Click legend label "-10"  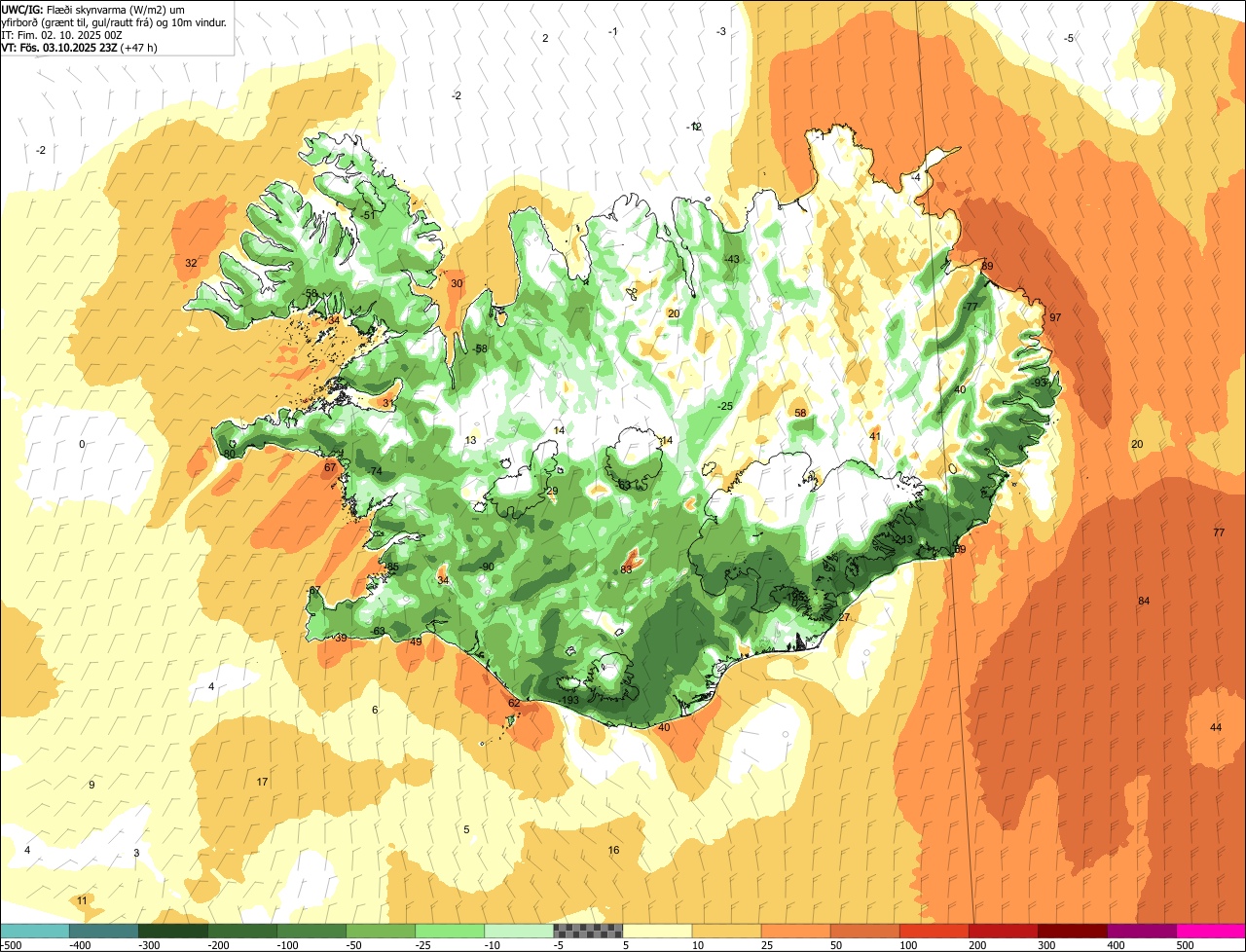493,945
